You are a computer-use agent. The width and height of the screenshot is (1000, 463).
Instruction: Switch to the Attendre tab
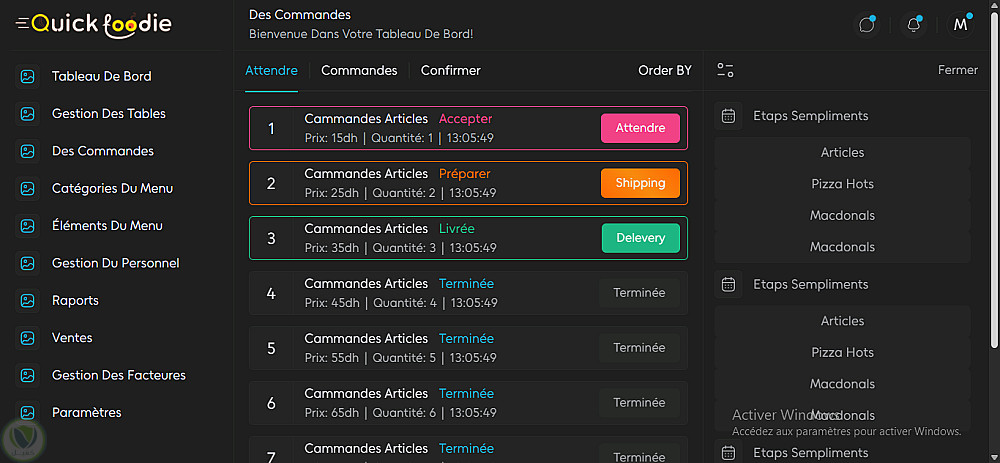(x=271, y=71)
